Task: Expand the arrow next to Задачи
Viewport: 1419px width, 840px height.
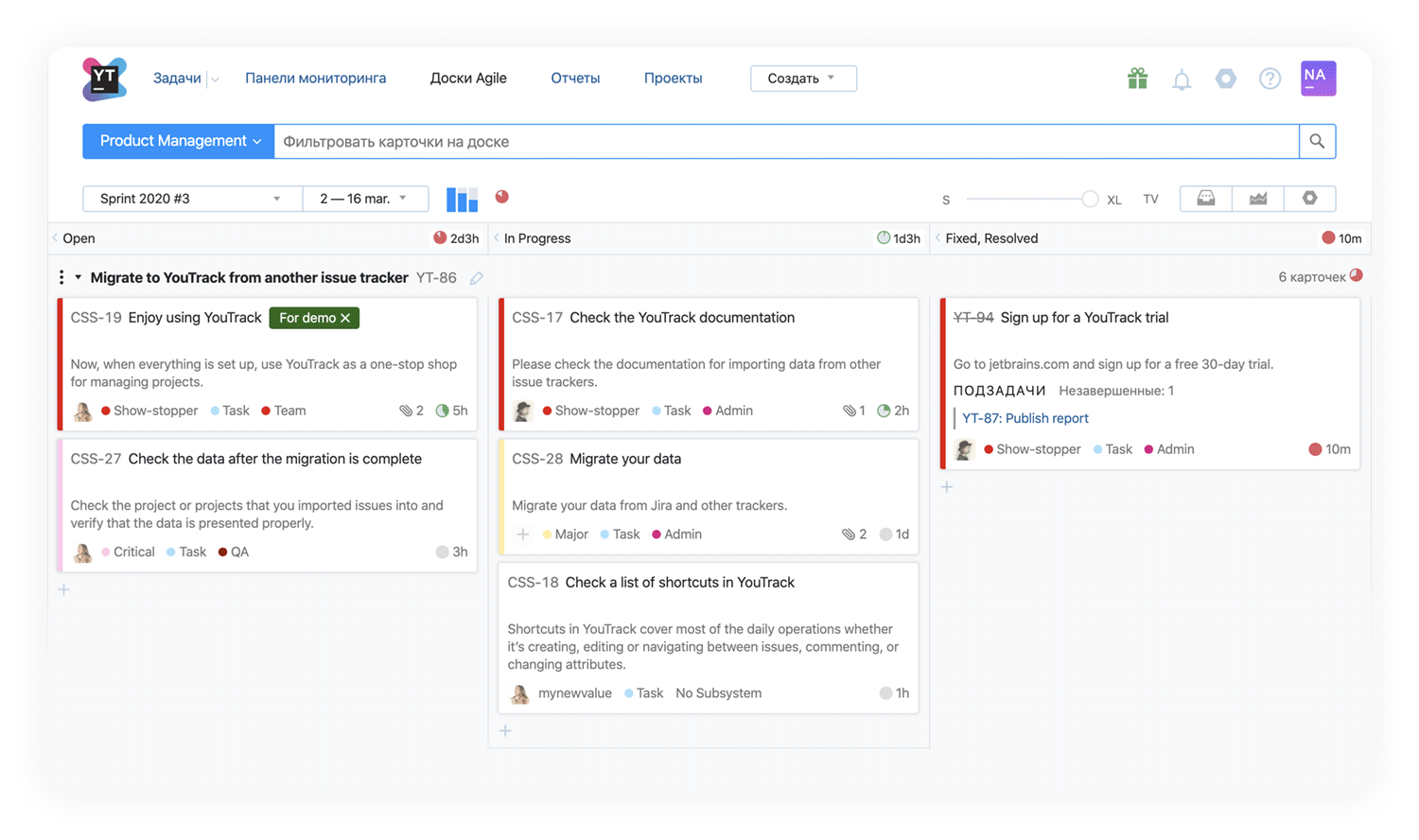Action: pyautogui.click(x=216, y=79)
